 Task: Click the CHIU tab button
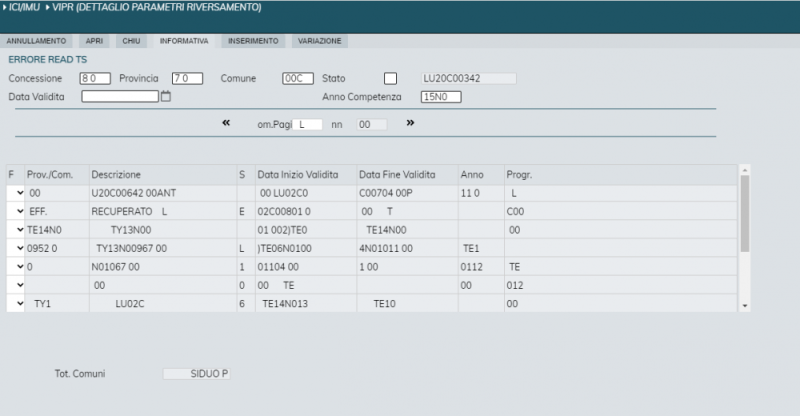[x=131, y=41]
